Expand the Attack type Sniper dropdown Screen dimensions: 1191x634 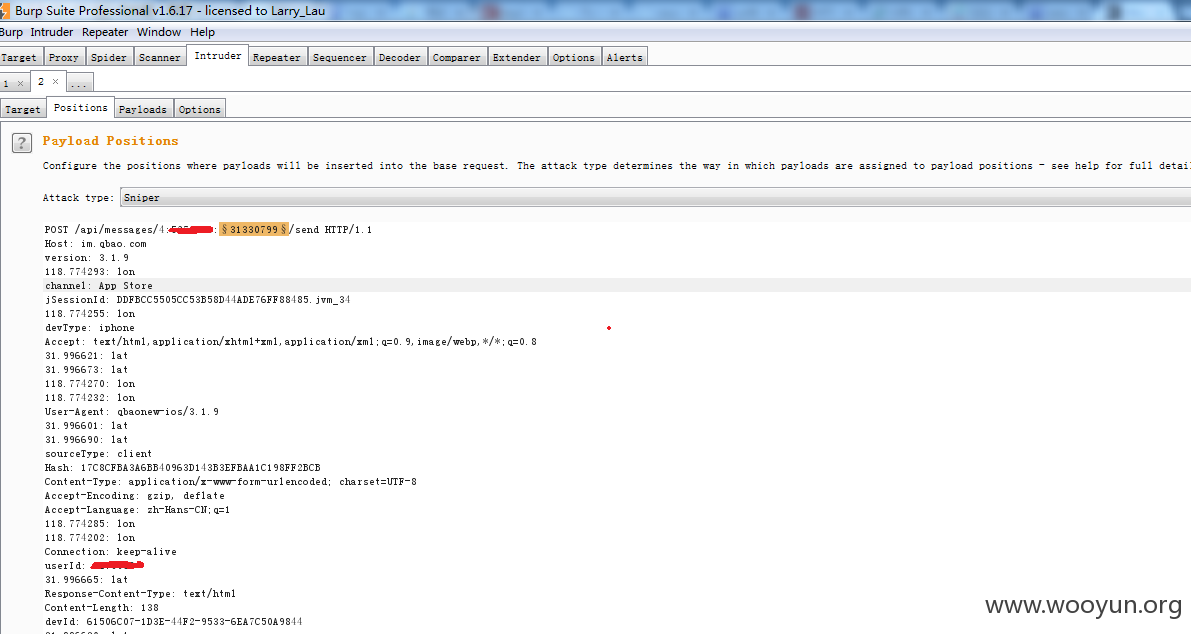tap(655, 197)
